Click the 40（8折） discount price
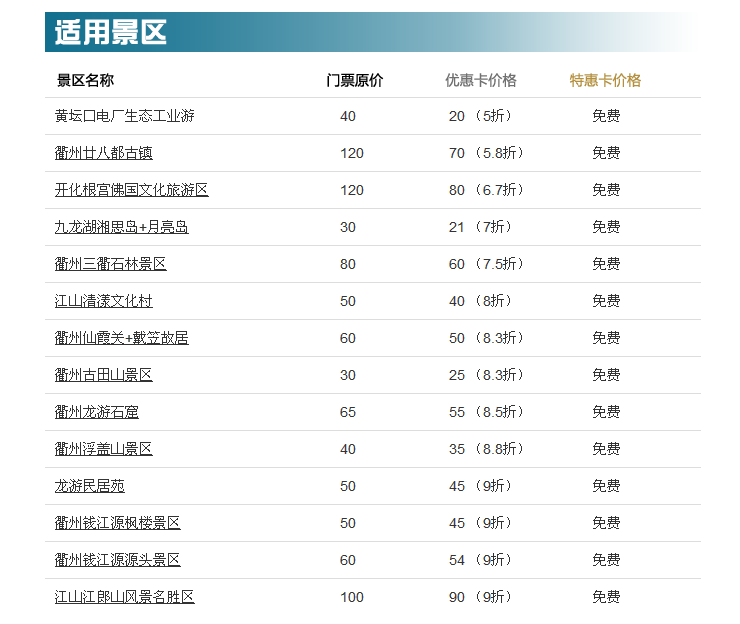Image resolution: width=740 pixels, height=624 pixels. [480, 301]
